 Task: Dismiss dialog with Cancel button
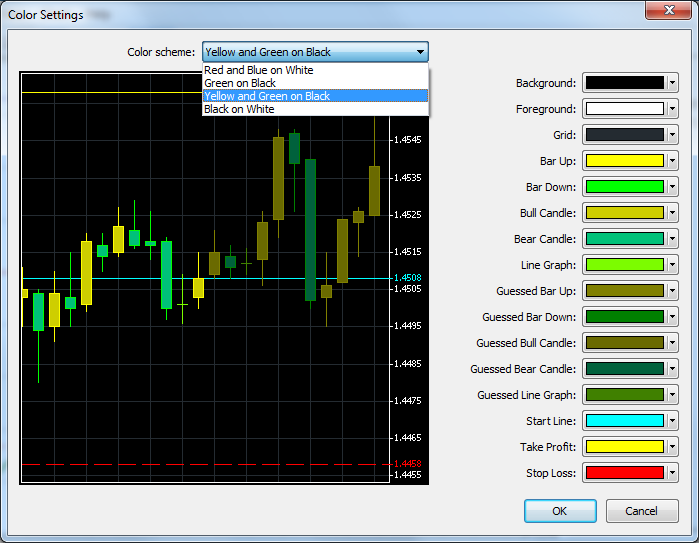coord(642,511)
